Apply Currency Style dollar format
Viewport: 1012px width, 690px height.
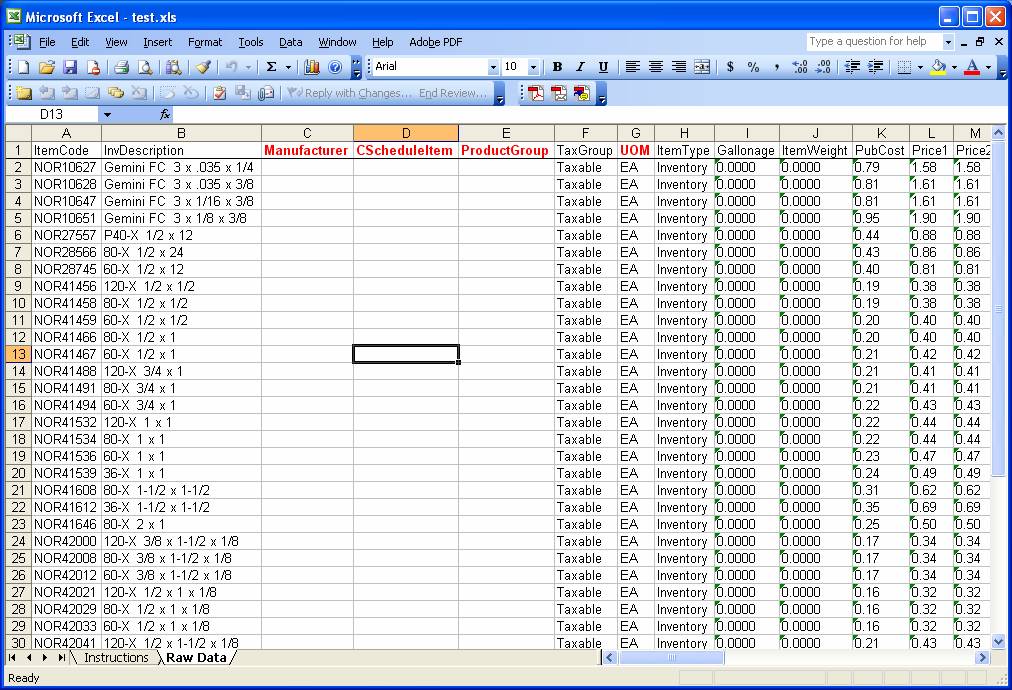tap(730, 67)
